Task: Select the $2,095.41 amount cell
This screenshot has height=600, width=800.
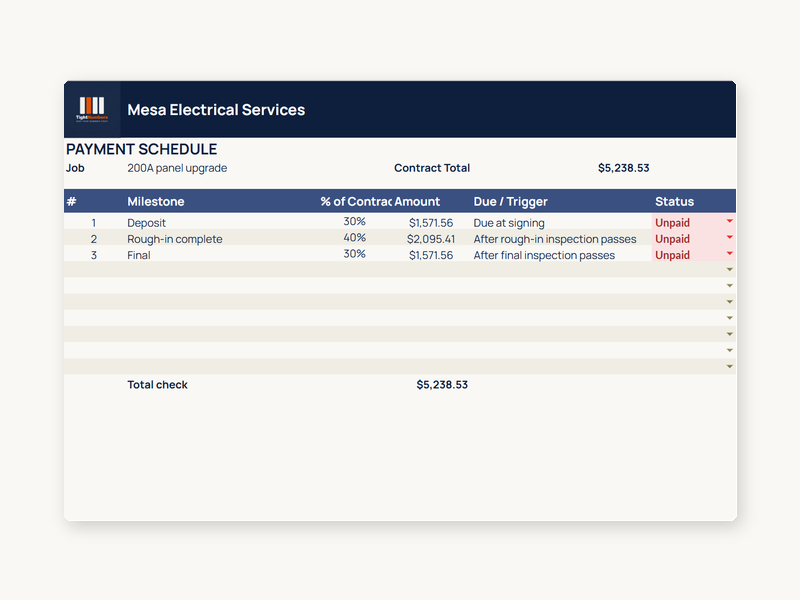Action: point(431,239)
